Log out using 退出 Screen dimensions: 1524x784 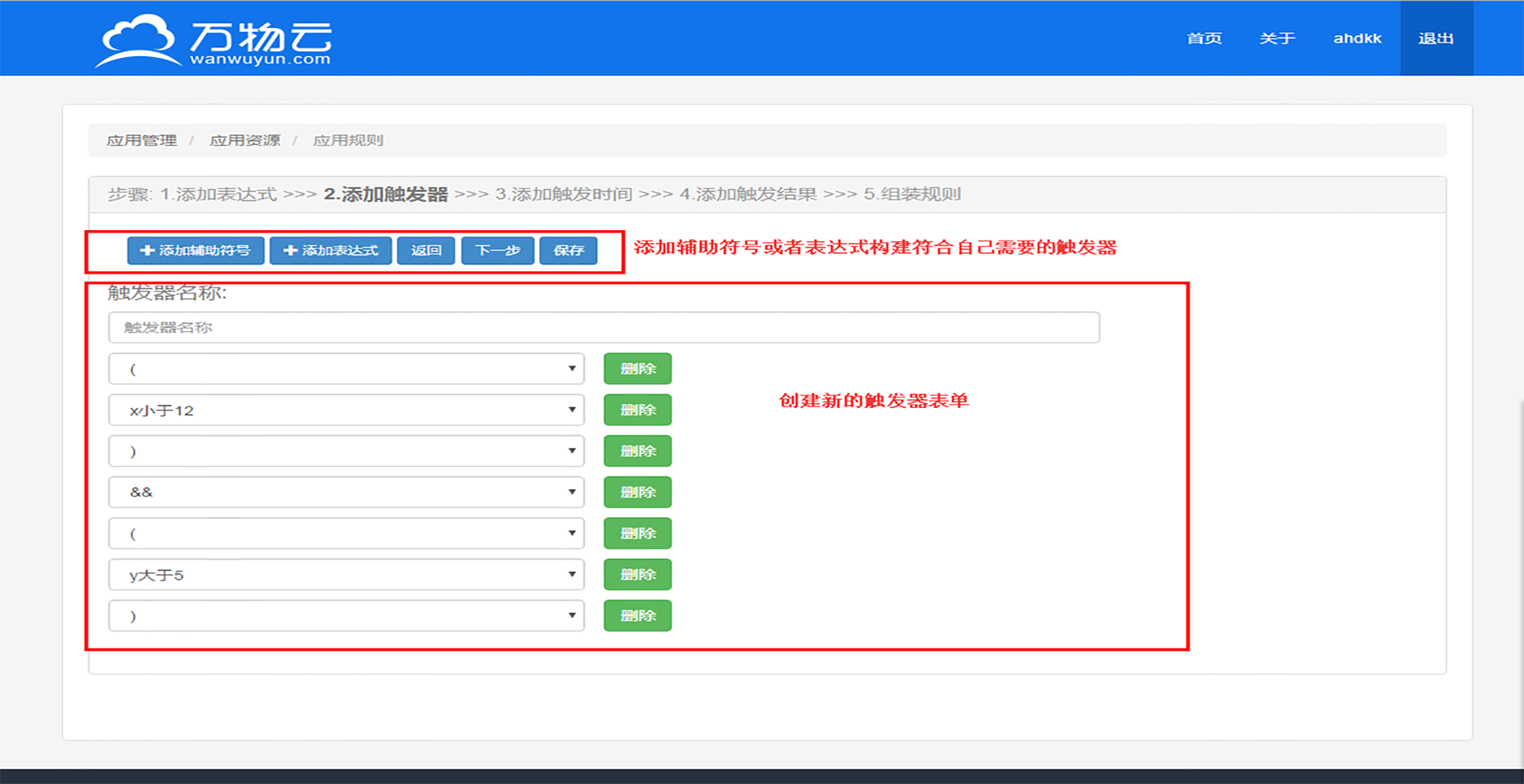pos(1436,38)
